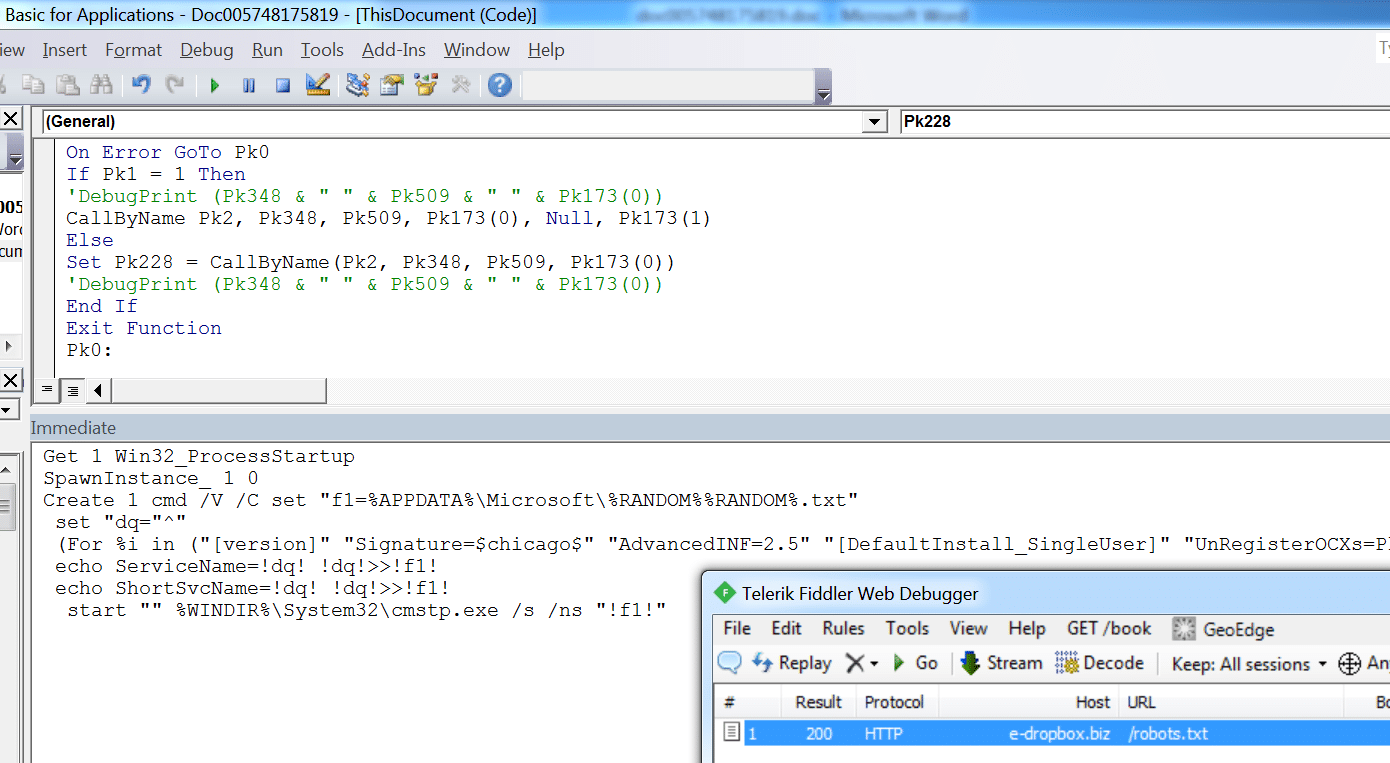The height and width of the screenshot is (763, 1390).
Task: Open Project Explorer via its toolbar icon
Action: pos(358,85)
